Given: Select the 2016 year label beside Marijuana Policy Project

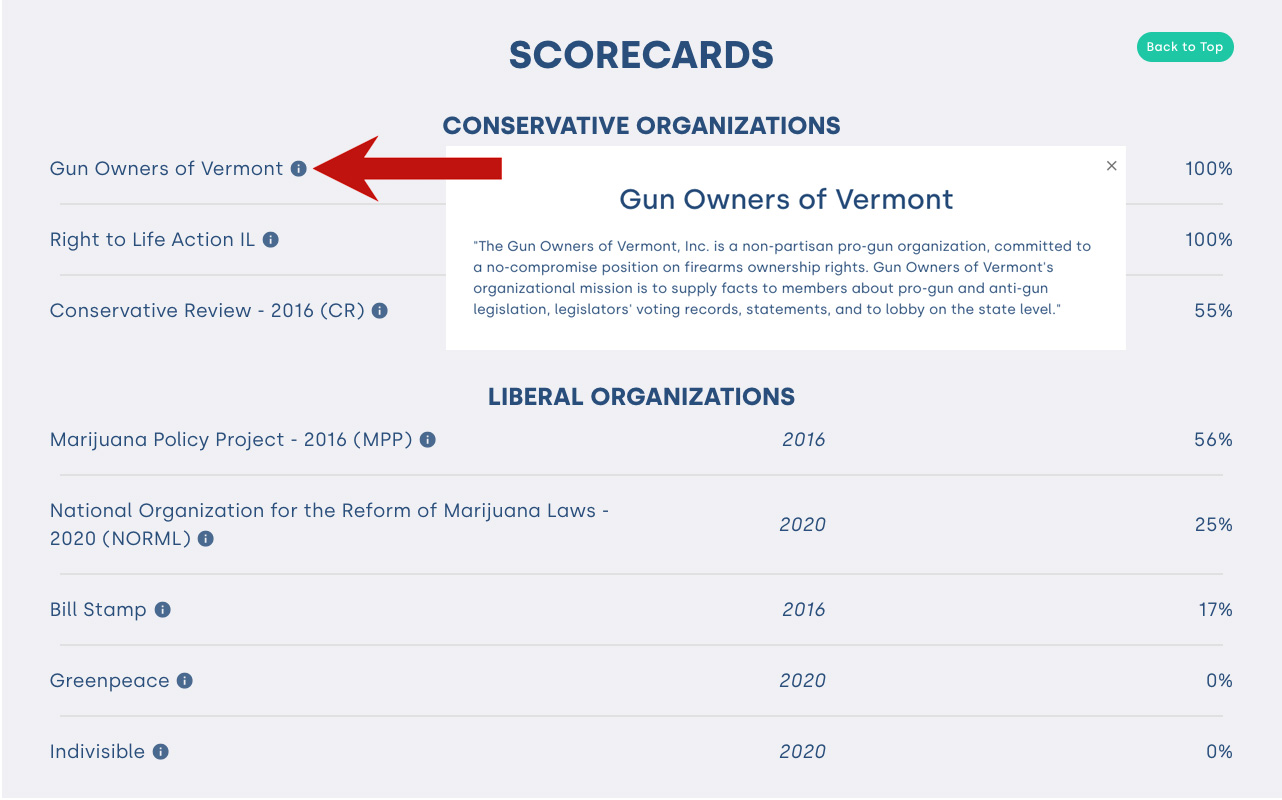Looking at the screenshot, I should click(x=804, y=440).
